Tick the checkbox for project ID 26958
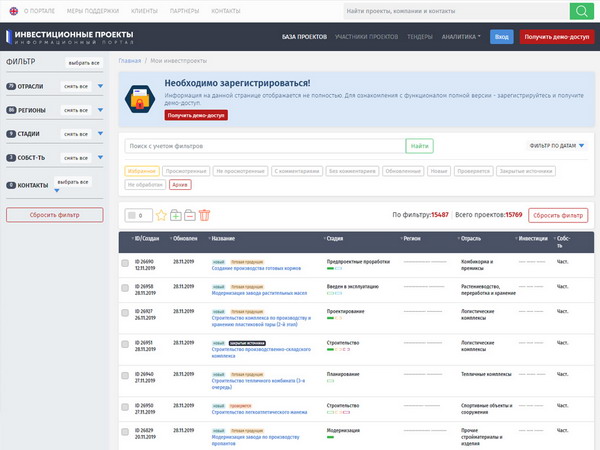600x450 pixels. pyautogui.click(x=125, y=287)
